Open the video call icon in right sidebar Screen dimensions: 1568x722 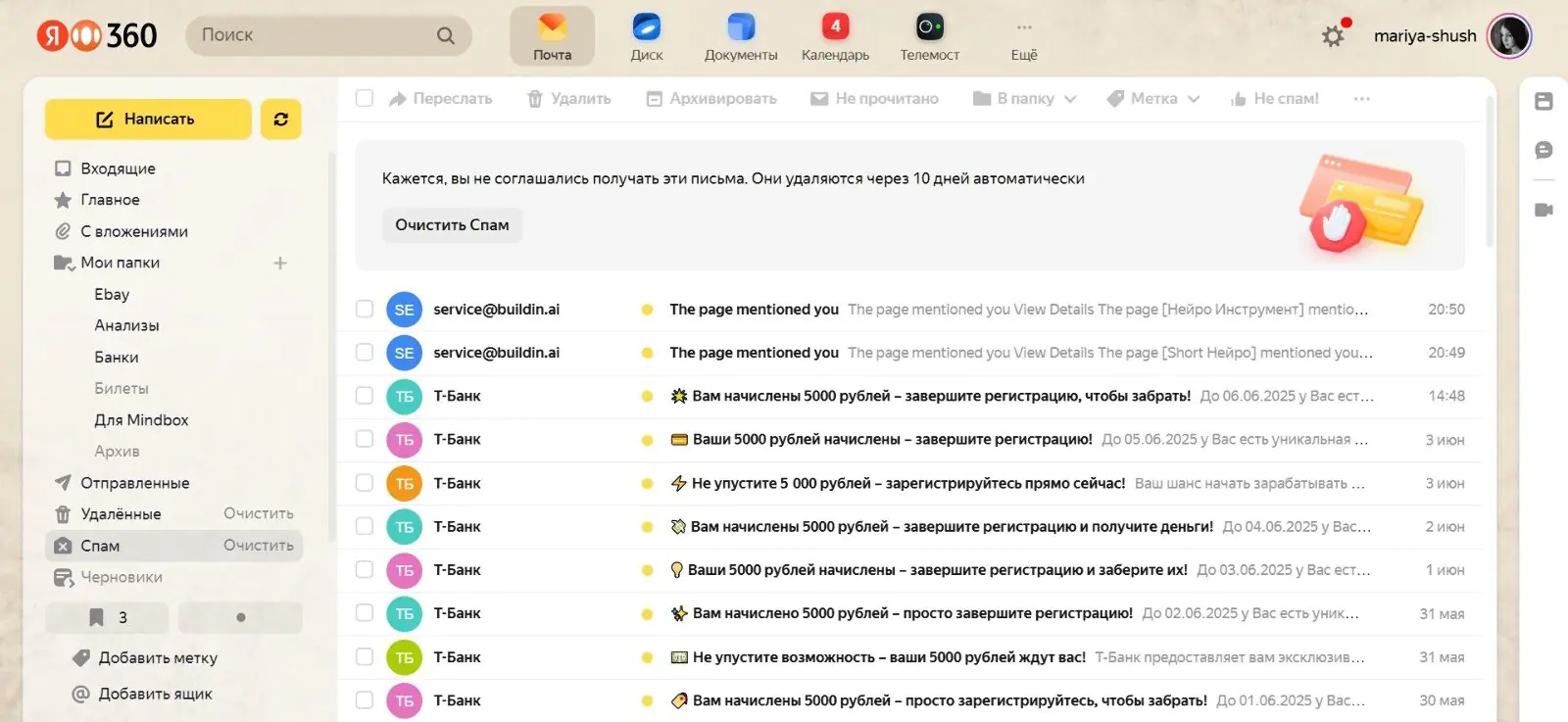(1543, 210)
